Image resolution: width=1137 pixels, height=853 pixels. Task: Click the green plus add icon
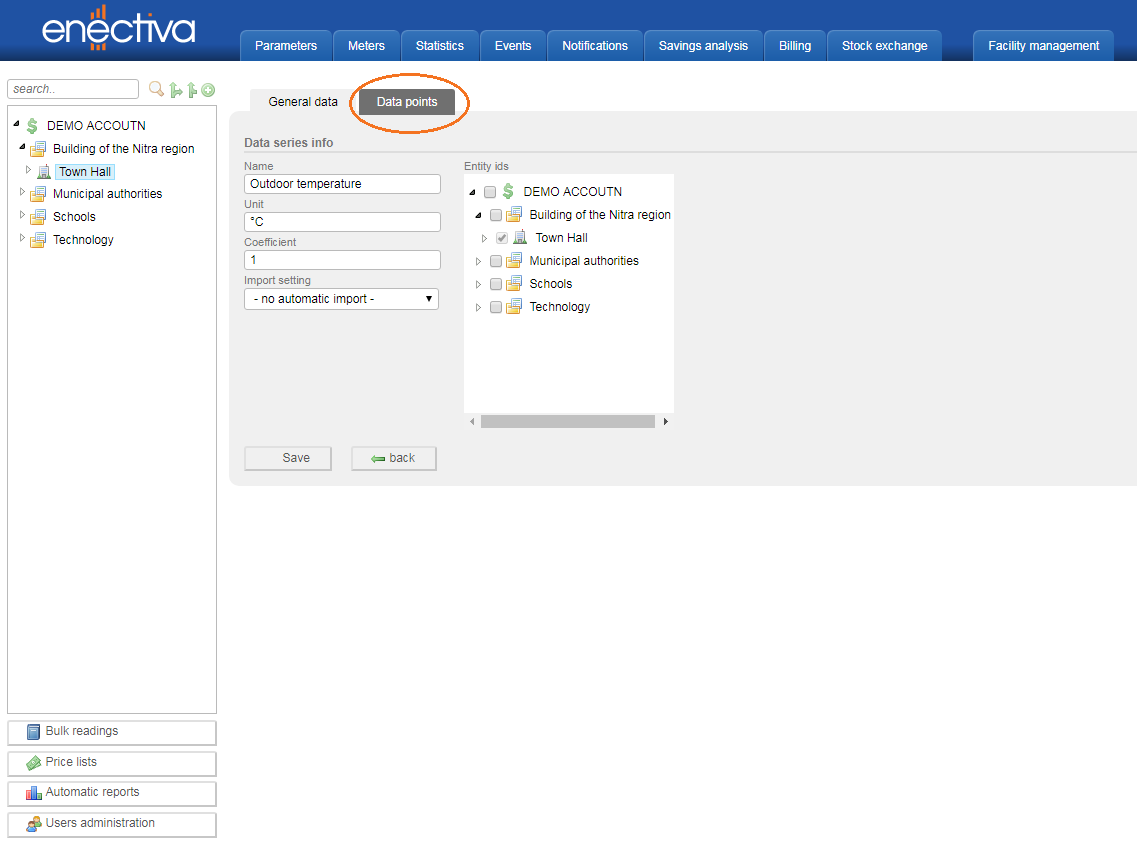pos(208,90)
